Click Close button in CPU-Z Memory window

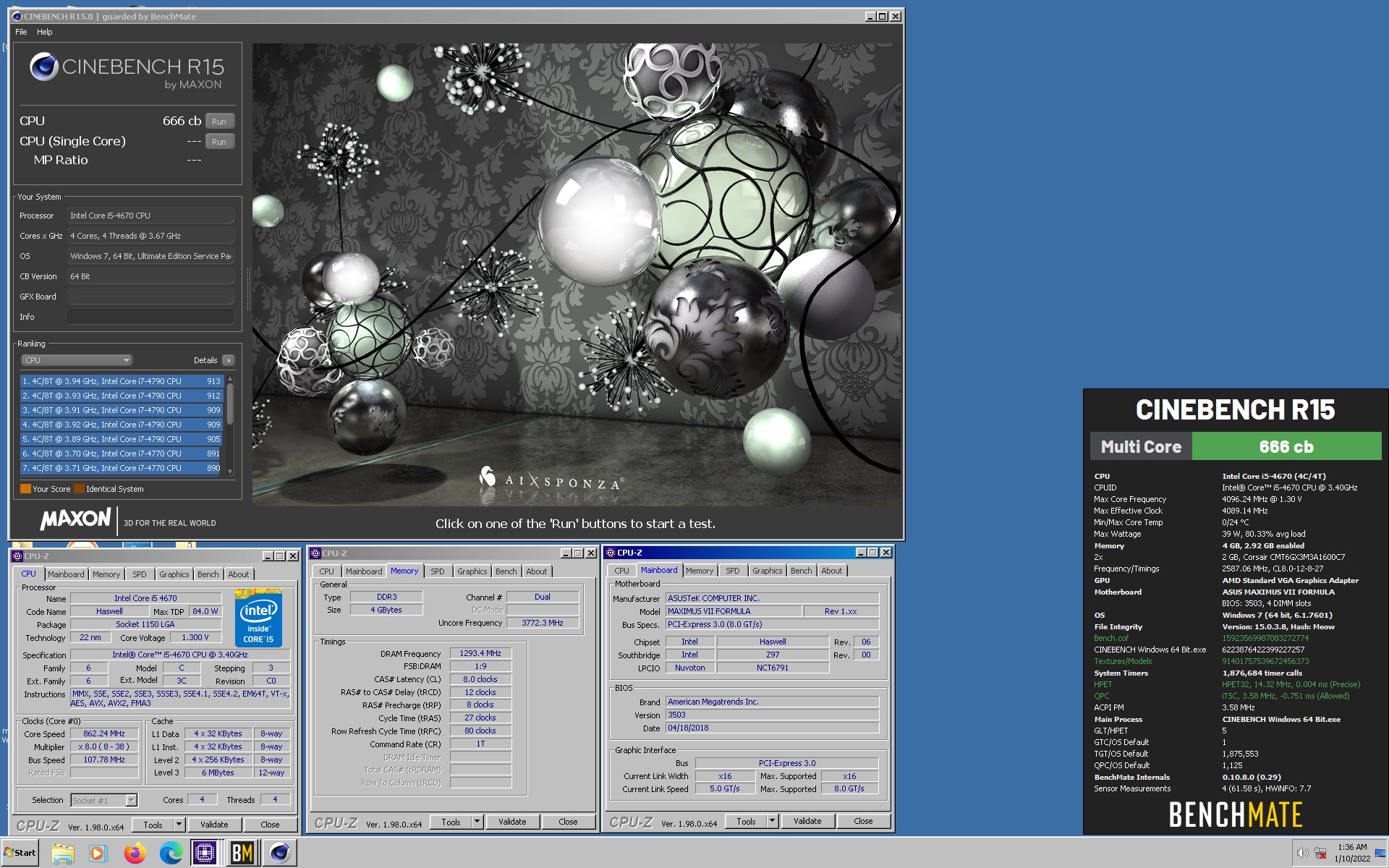[x=568, y=822]
